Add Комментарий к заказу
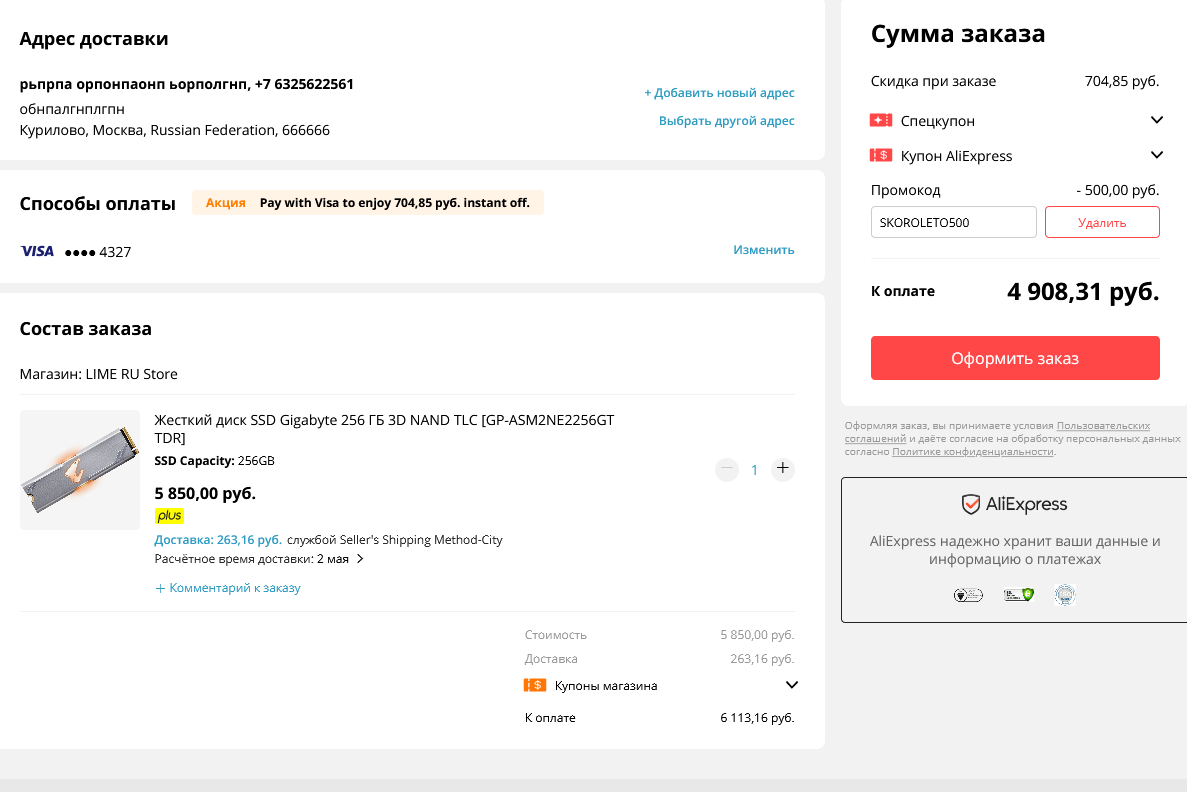This screenshot has height=792, width=1187. point(228,588)
